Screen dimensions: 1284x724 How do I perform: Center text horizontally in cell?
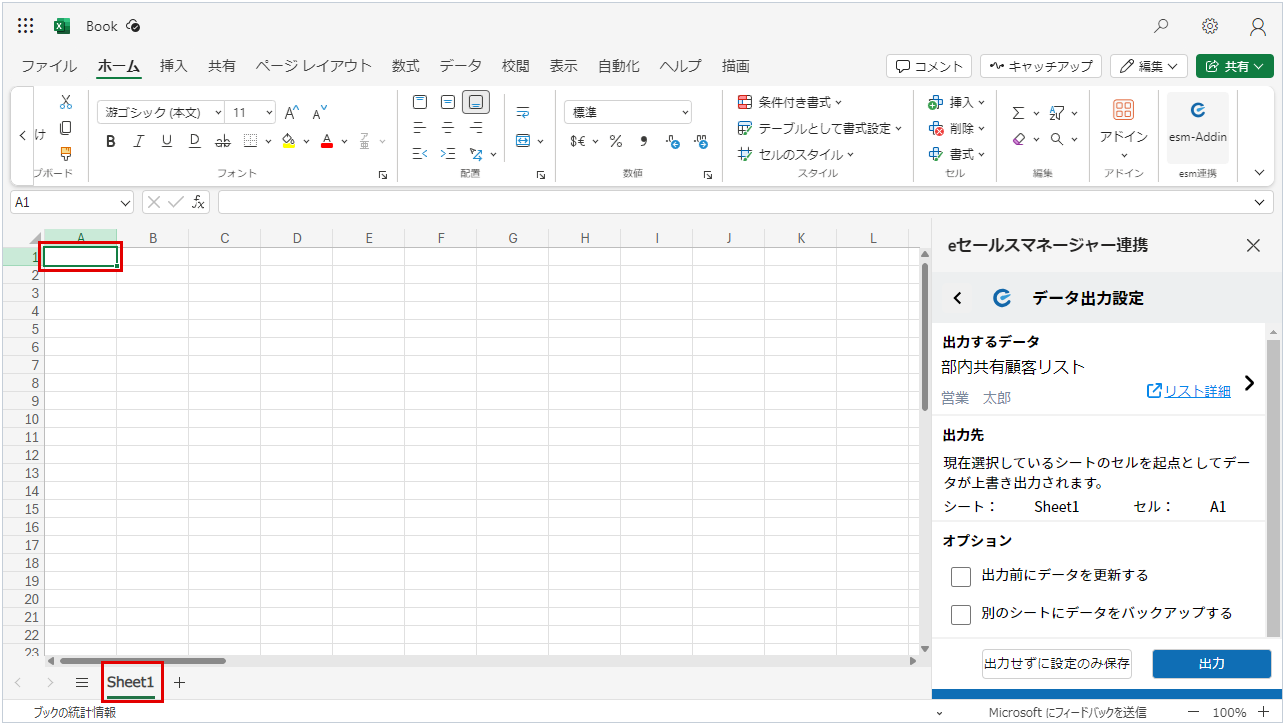point(448,128)
